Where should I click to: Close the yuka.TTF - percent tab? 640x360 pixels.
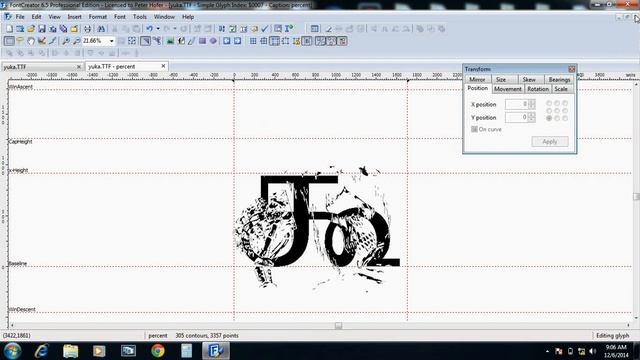[x=163, y=66]
